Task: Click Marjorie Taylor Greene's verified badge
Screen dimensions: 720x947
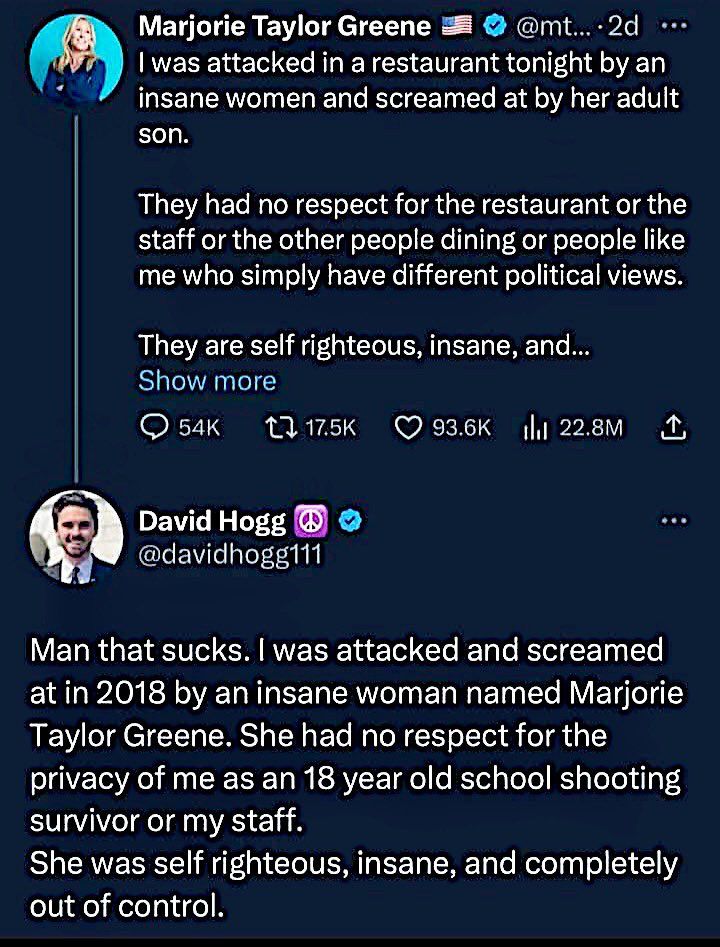Action: (495, 25)
